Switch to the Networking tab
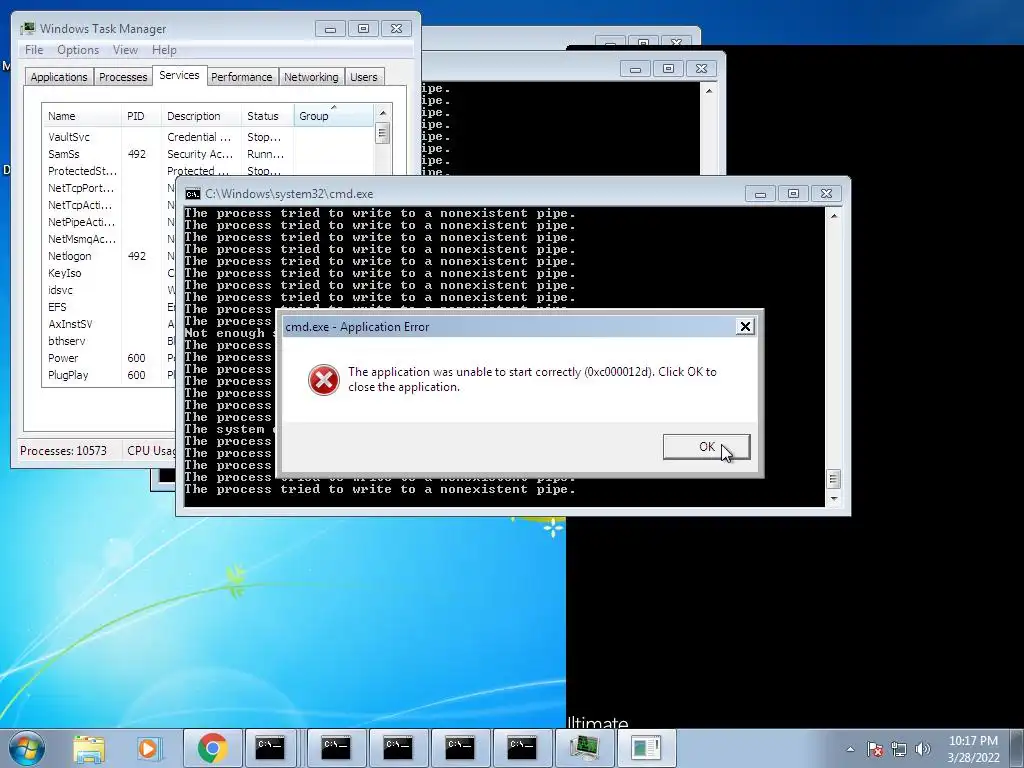 (311, 77)
